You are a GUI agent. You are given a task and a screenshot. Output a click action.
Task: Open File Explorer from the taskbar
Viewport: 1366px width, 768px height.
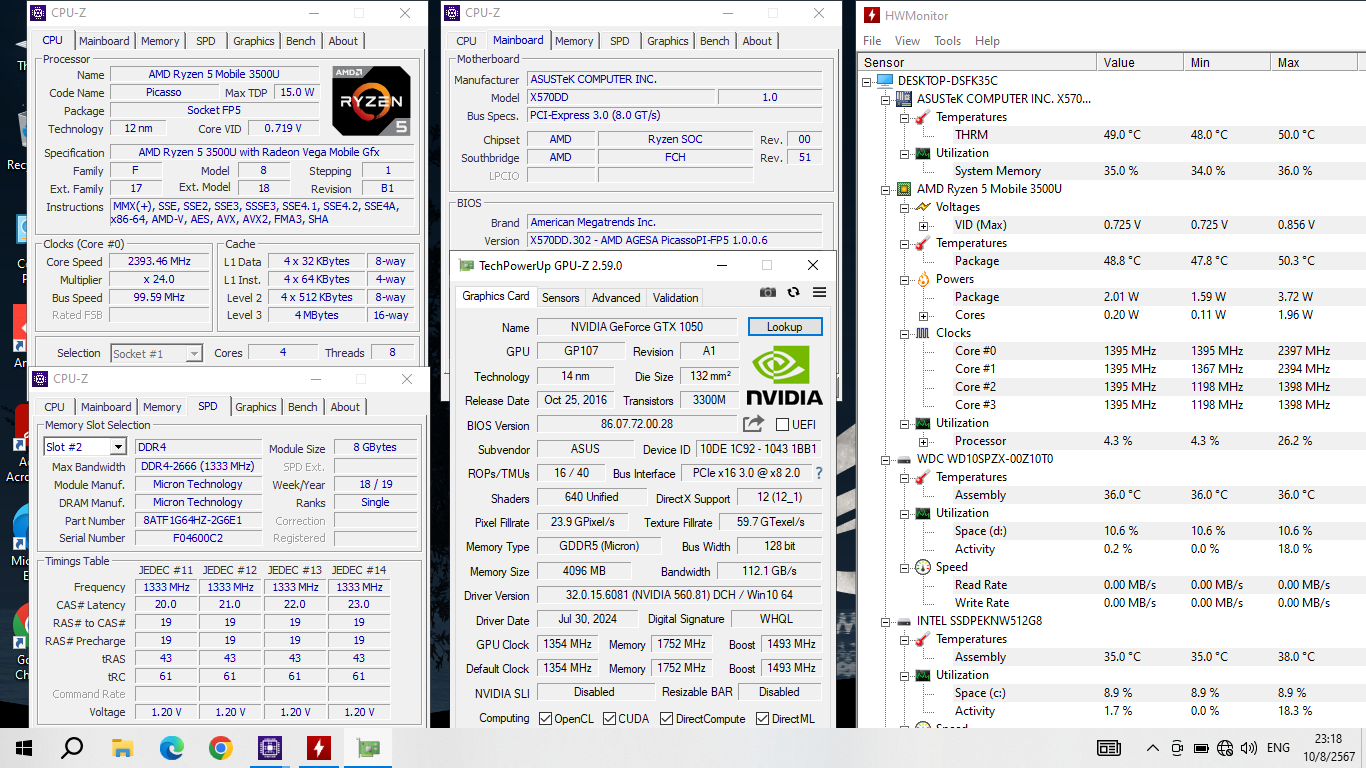tap(122, 747)
